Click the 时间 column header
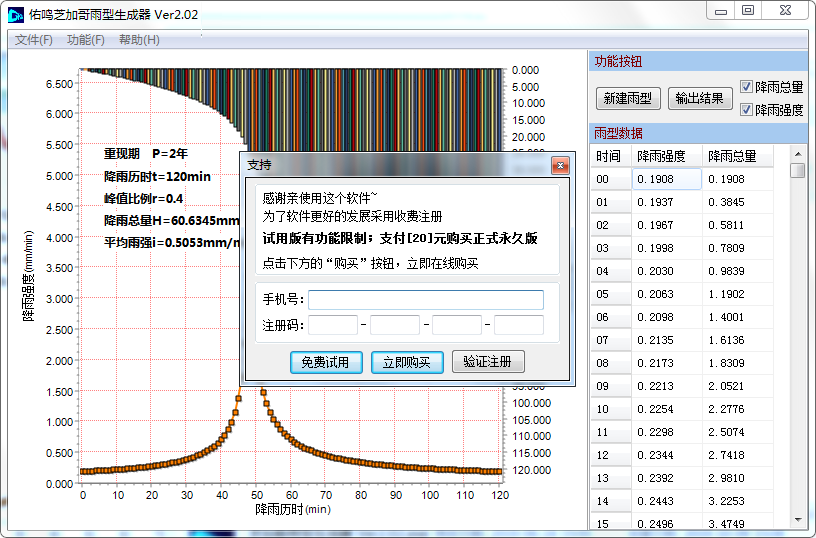Screen dimensions: 816x538 pos(609,157)
